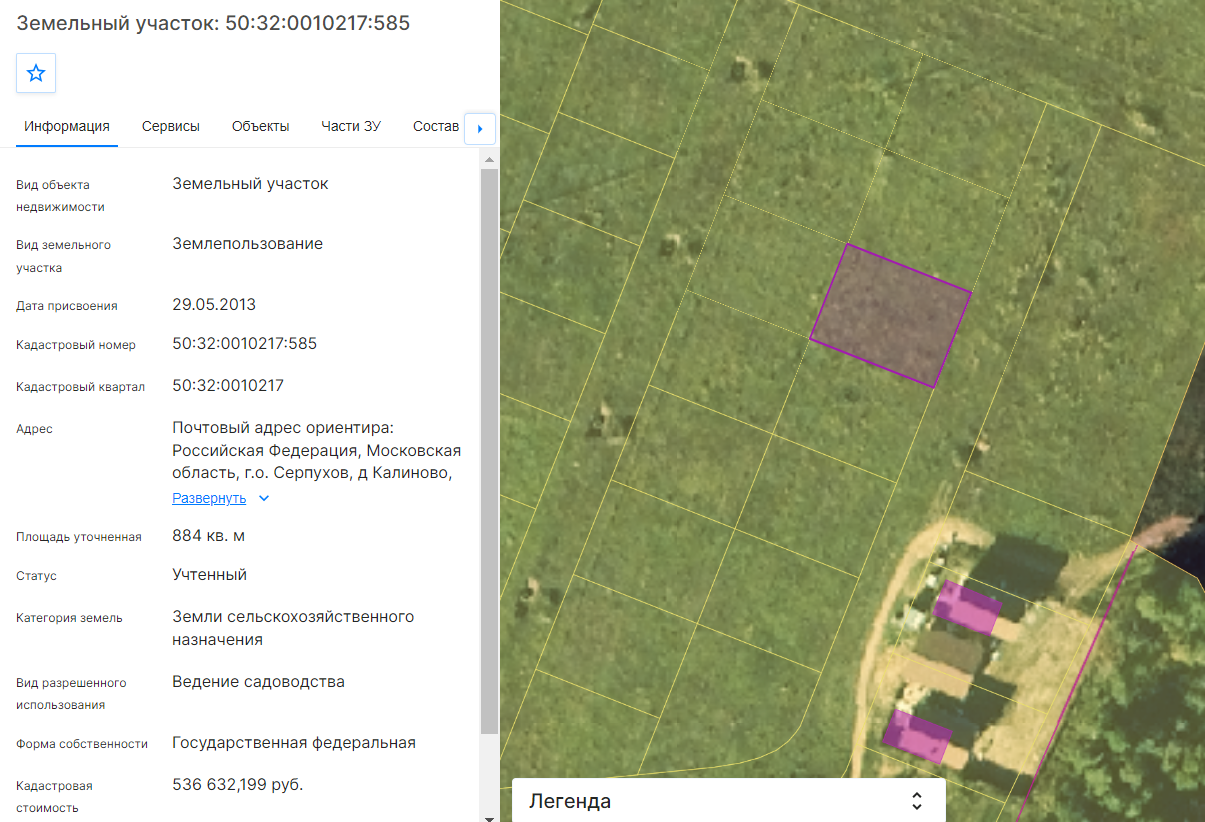The image size is (1205, 822).
Task: Click the lower magenta building on the map
Action: coord(917,736)
